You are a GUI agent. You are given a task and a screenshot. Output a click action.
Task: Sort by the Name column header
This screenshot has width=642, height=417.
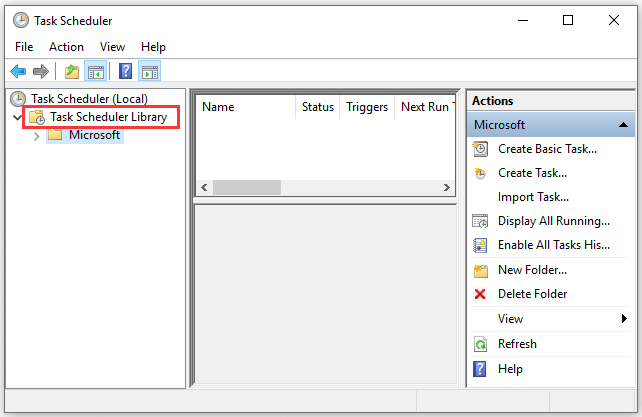click(245, 107)
